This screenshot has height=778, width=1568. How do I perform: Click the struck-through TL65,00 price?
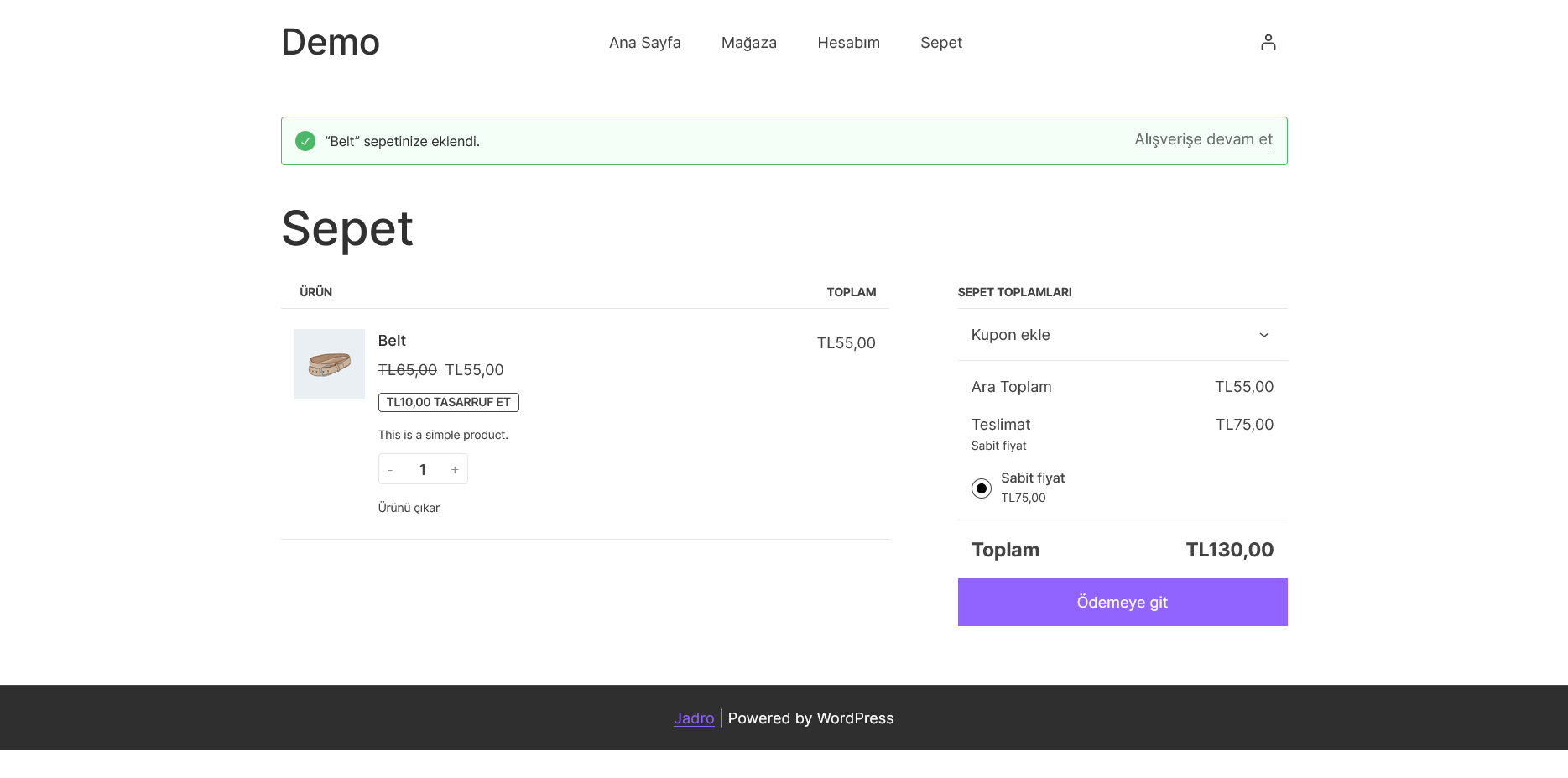click(408, 370)
